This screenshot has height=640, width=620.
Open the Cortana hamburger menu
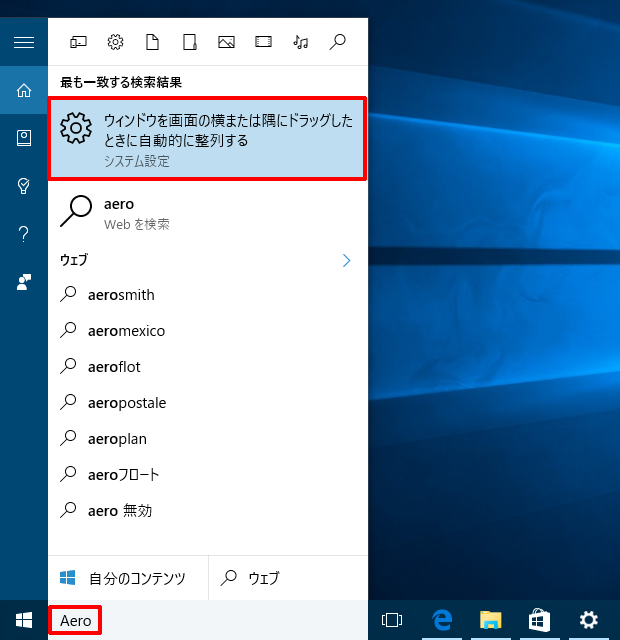click(24, 42)
